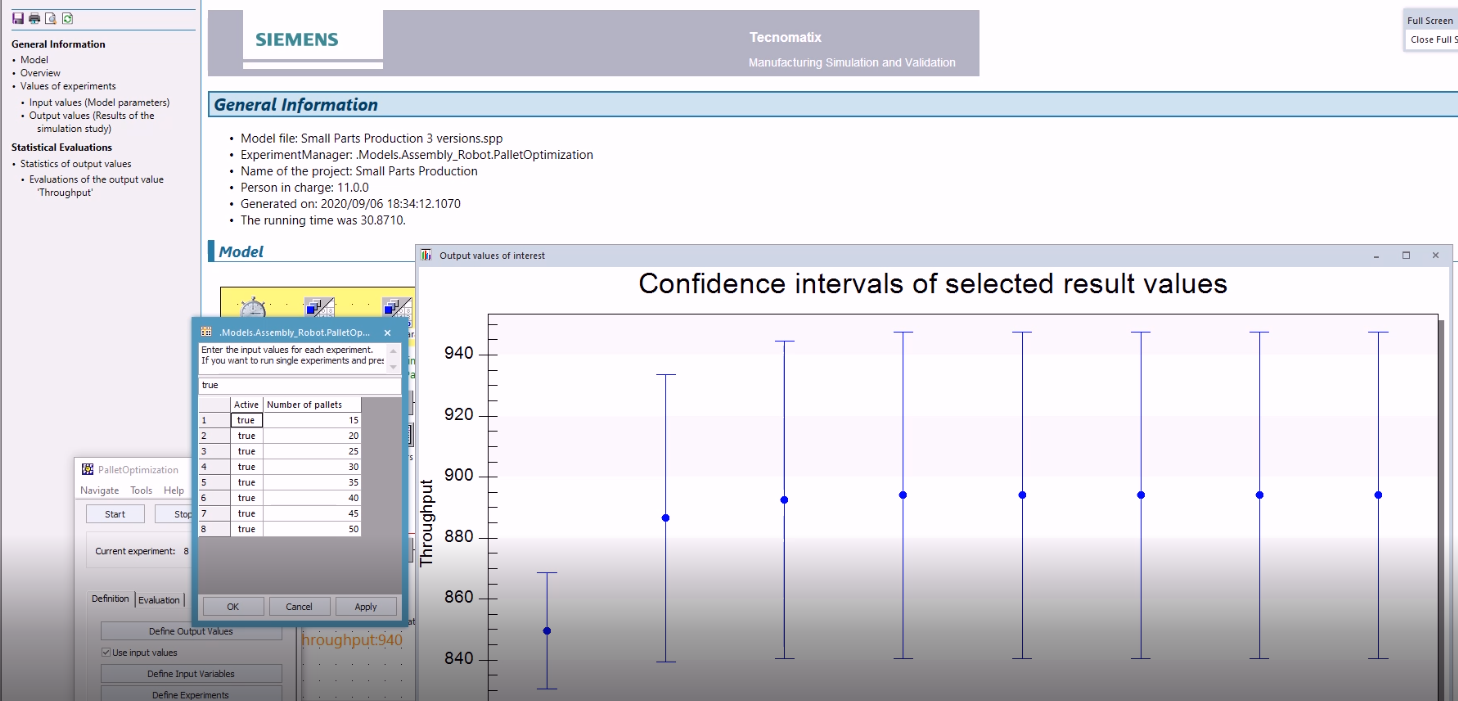Select the Number of pallets column header
This screenshot has height=701, width=1458.
(312, 404)
